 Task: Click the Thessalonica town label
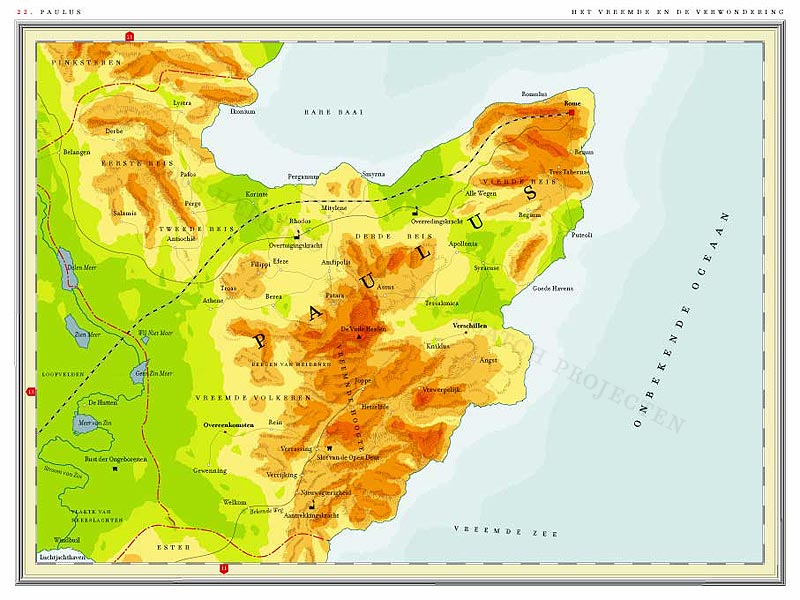pos(444,301)
